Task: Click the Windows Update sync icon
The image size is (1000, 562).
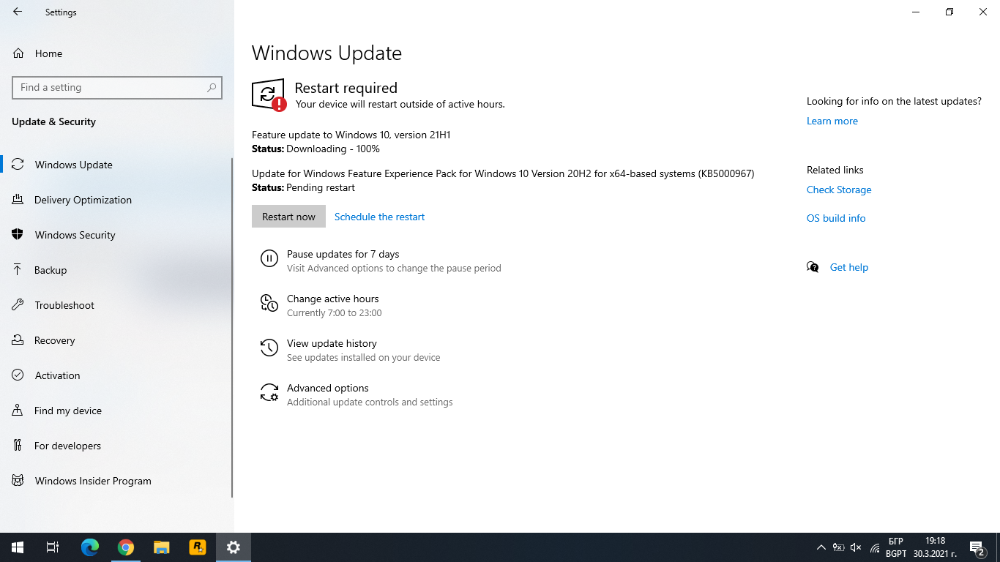Action: click(x=18, y=165)
